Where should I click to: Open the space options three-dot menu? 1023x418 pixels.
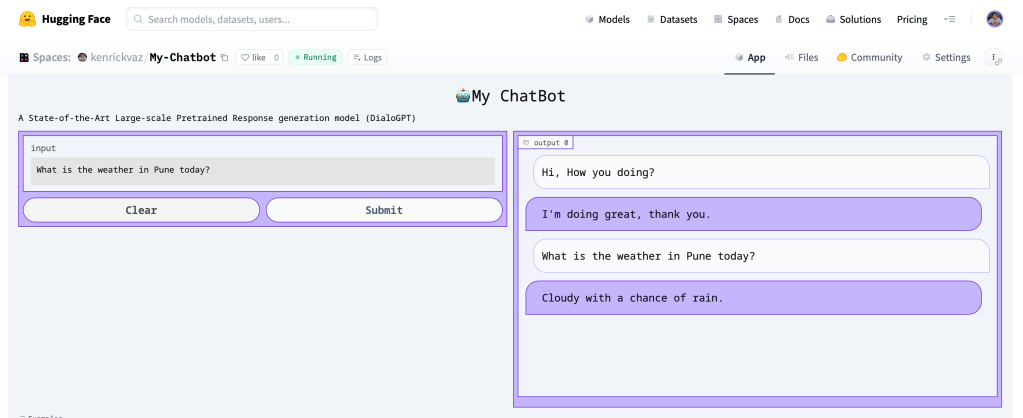[x=995, y=58]
